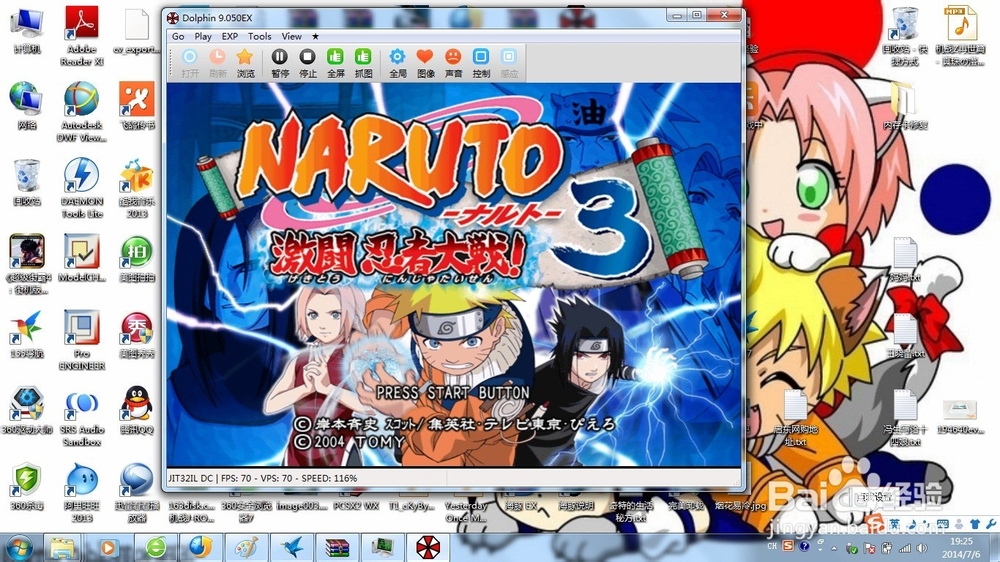Select the QQ penguin desktop shortcut
The width and height of the screenshot is (1000, 562).
pos(136,410)
